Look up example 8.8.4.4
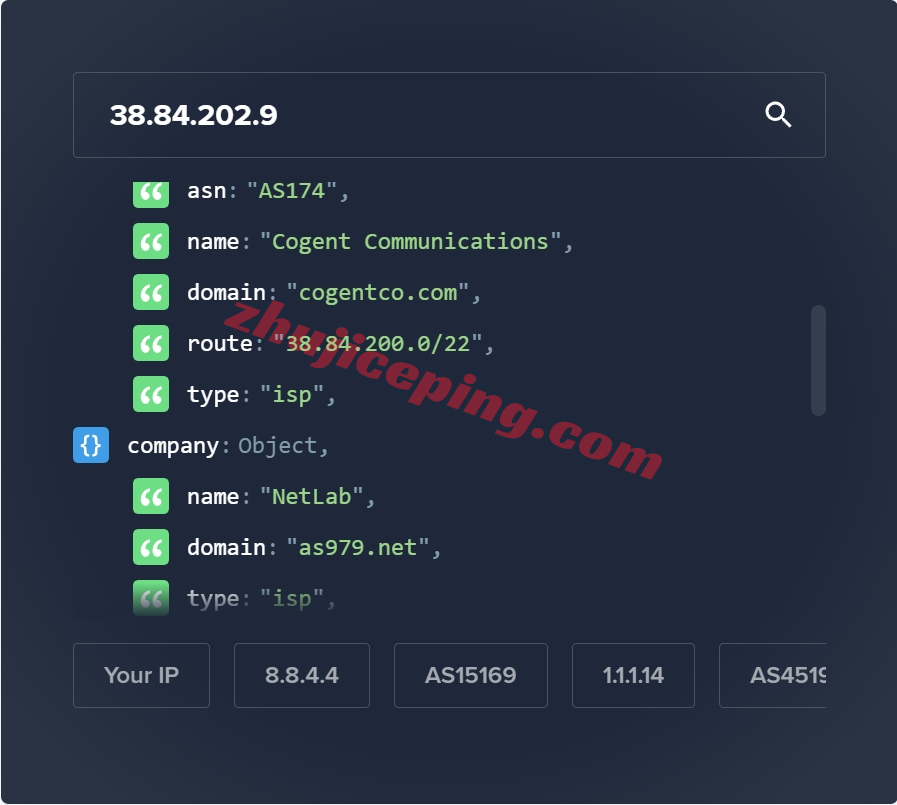Image resolution: width=897 pixels, height=805 pixels. click(301, 676)
